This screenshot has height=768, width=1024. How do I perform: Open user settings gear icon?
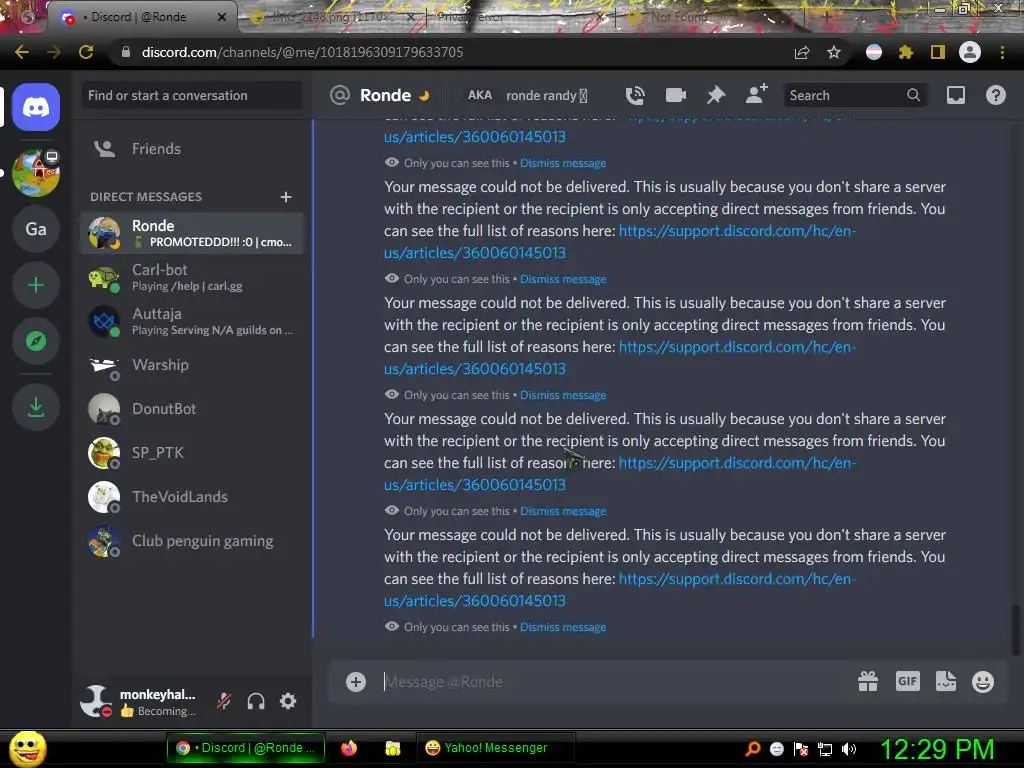(x=288, y=701)
